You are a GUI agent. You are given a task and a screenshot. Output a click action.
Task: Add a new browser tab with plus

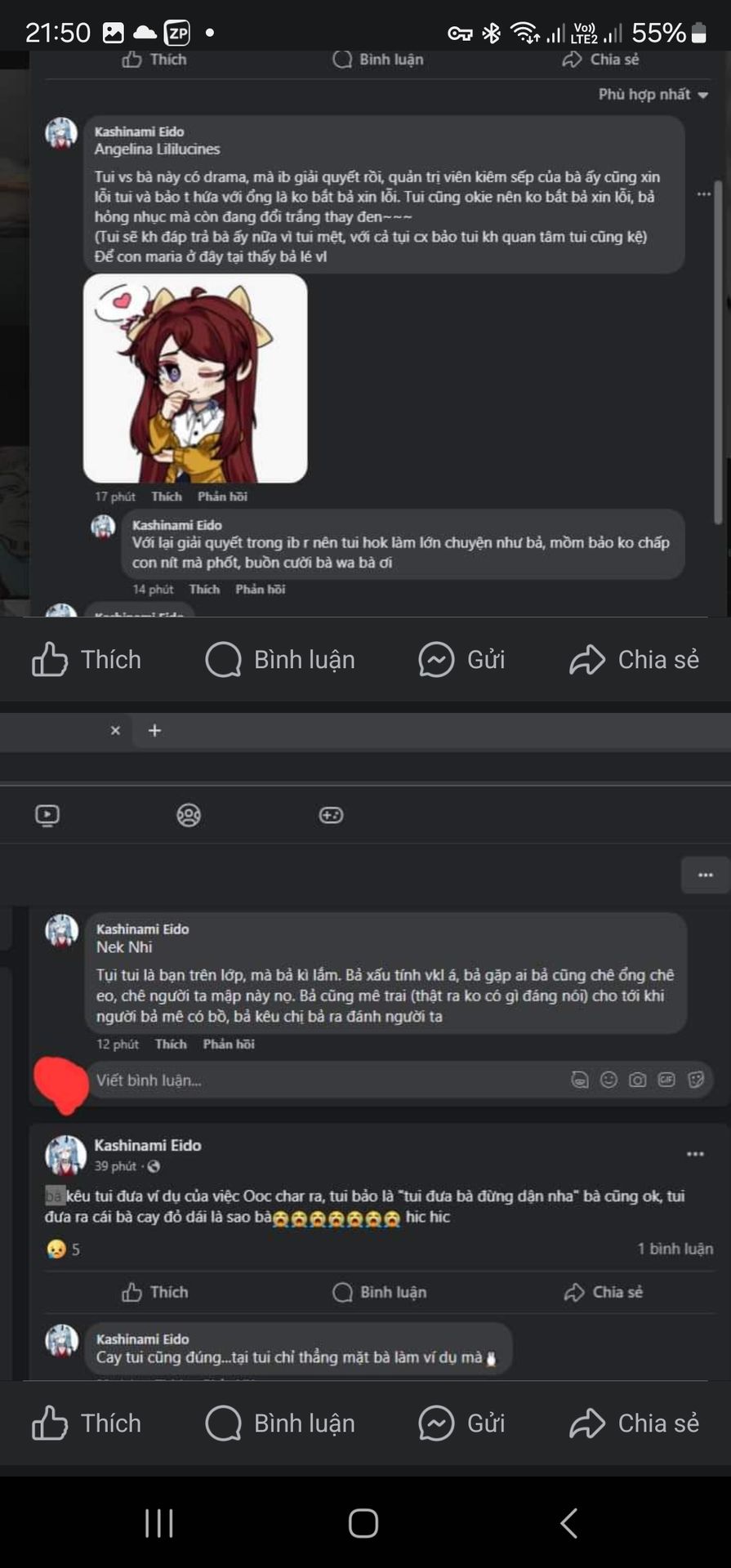[x=154, y=730]
